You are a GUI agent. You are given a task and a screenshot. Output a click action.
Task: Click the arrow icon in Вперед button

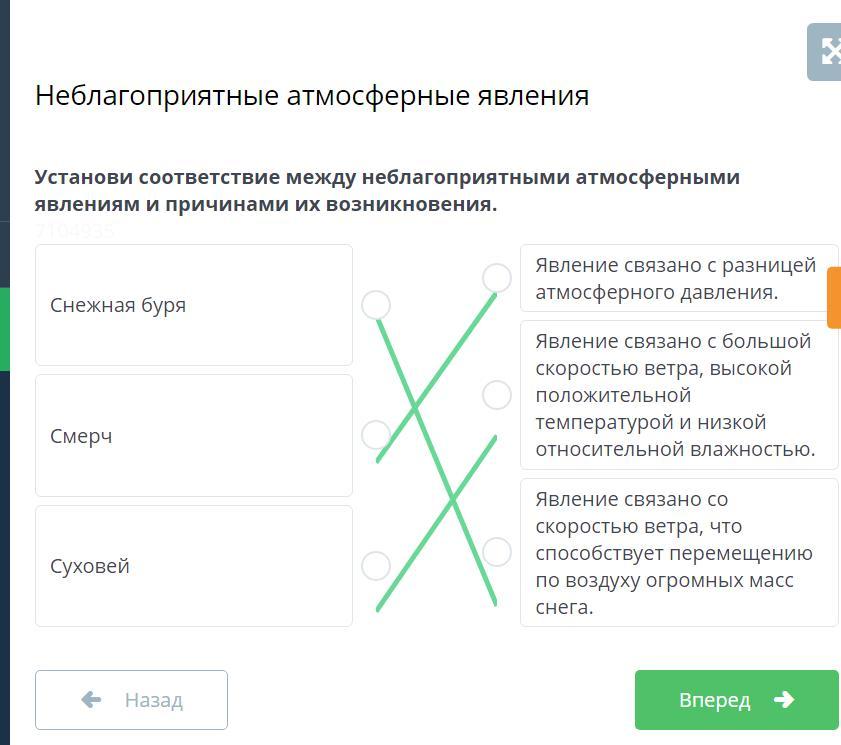pos(784,700)
